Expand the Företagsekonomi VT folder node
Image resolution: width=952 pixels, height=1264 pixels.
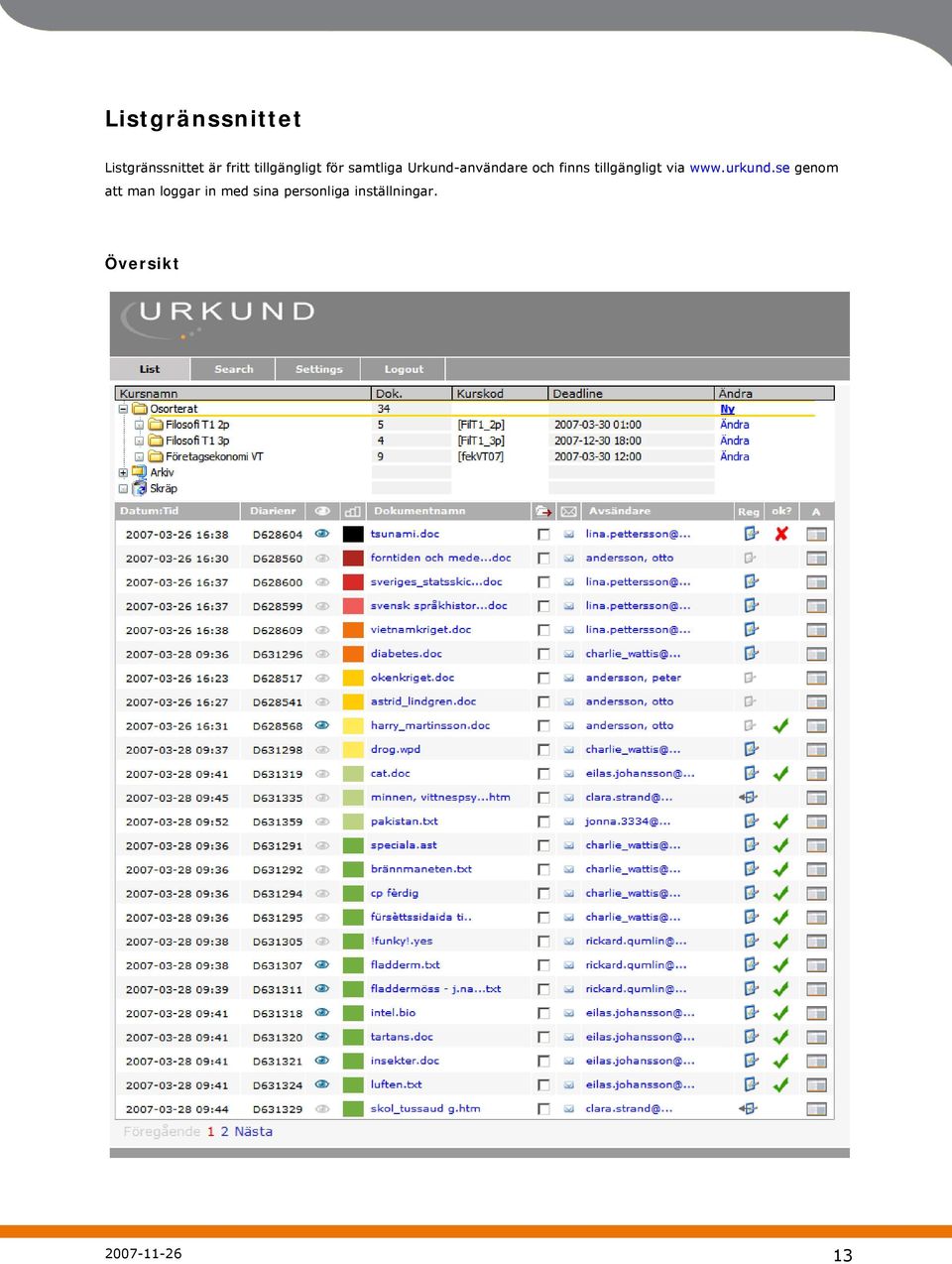pyautogui.click(x=139, y=456)
